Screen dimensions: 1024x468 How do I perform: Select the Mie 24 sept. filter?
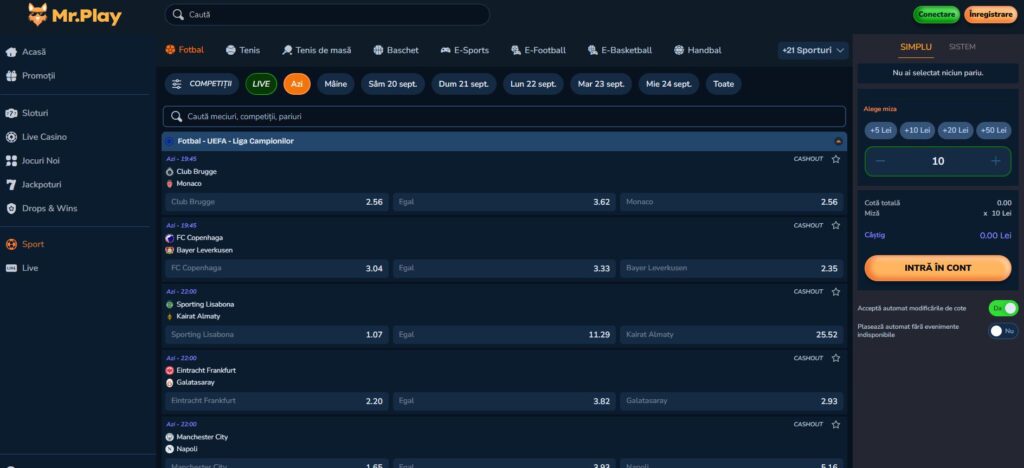[669, 84]
